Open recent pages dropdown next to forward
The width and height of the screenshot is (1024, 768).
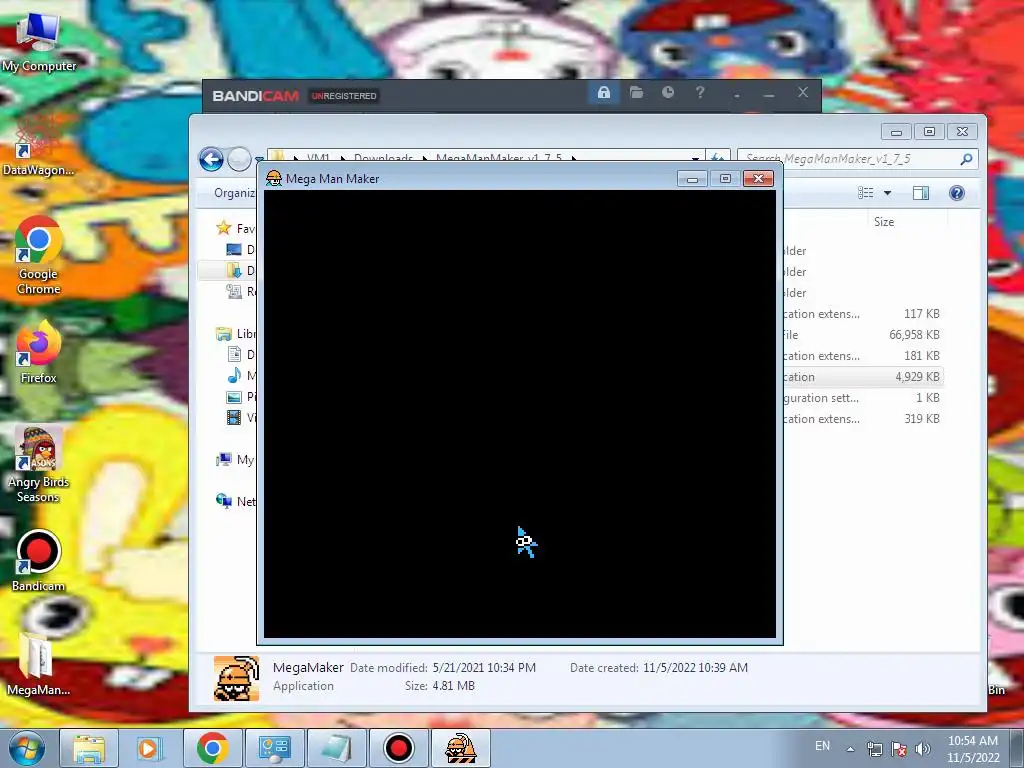tap(259, 159)
